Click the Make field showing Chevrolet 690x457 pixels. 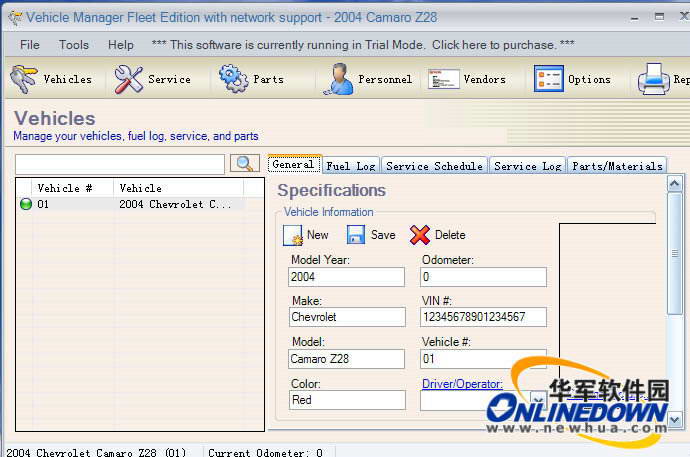pyautogui.click(x=347, y=317)
